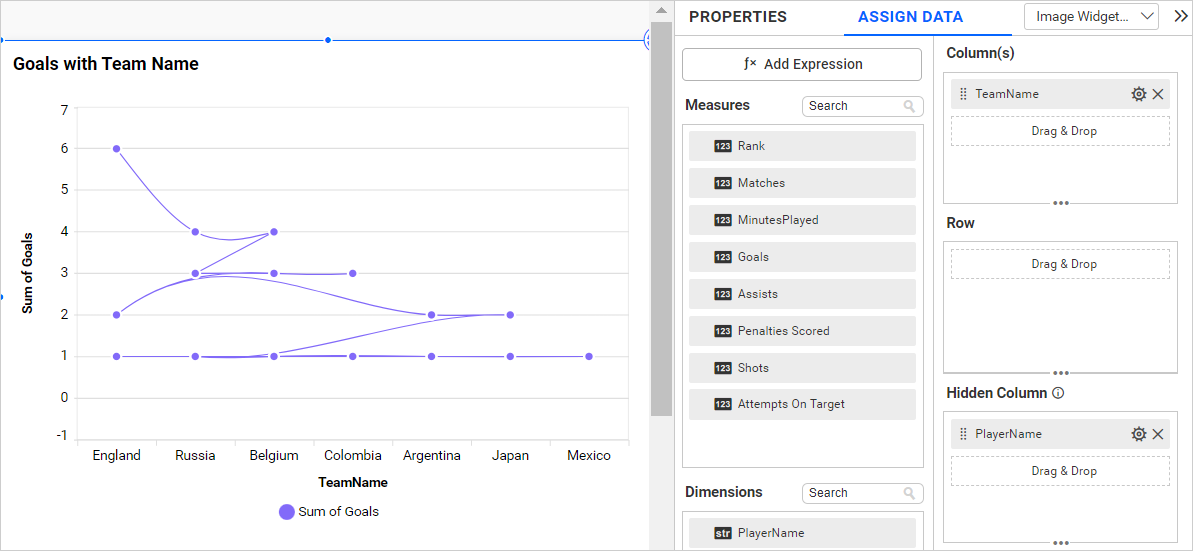Click the drag handle on PlayerName field
Screen dimensions: 1193x551
tap(963, 434)
